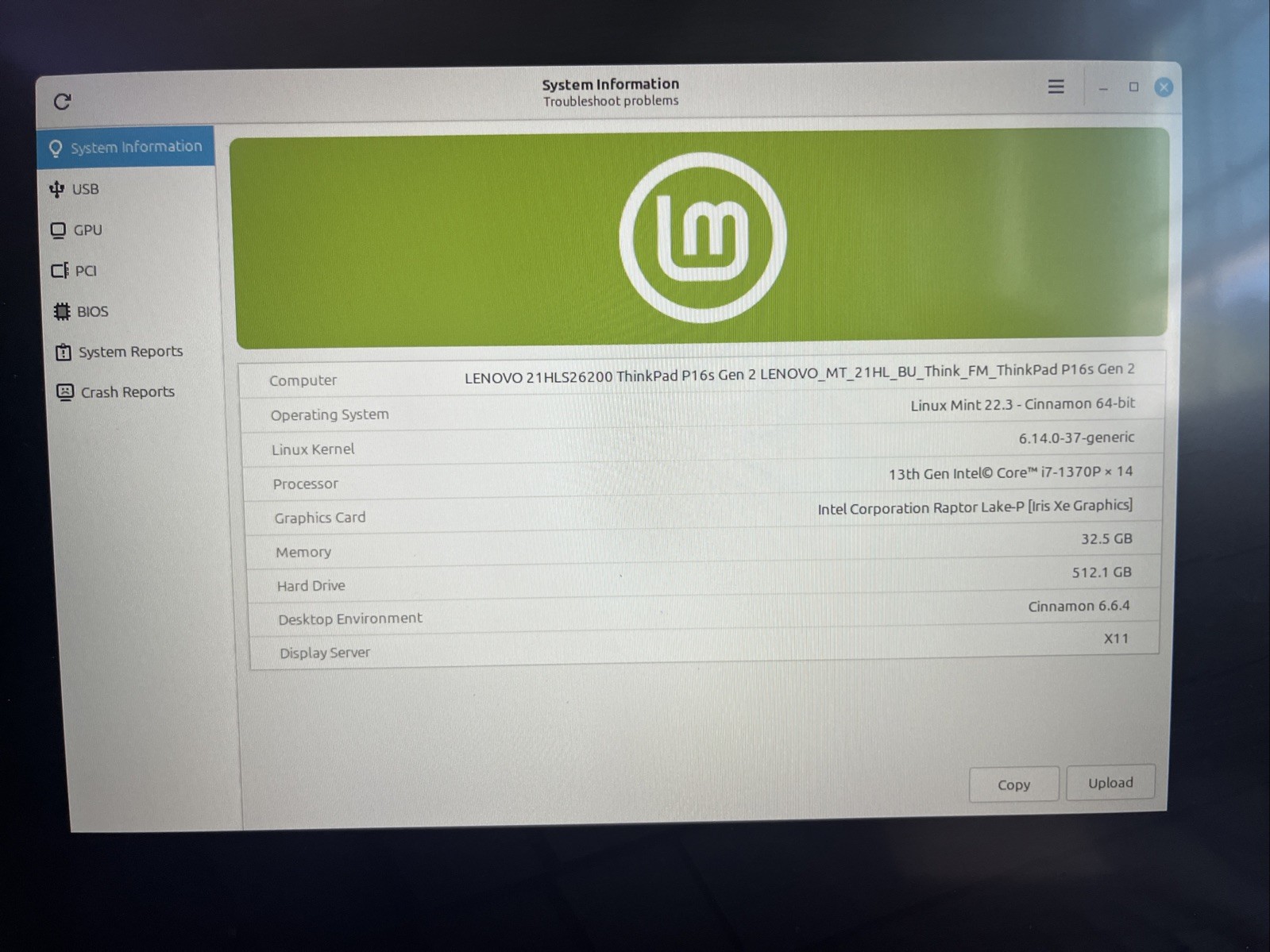The height and width of the screenshot is (952, 1270).
Task: Select the Core i7-1370P processor value
Action: pos(1011,472)
